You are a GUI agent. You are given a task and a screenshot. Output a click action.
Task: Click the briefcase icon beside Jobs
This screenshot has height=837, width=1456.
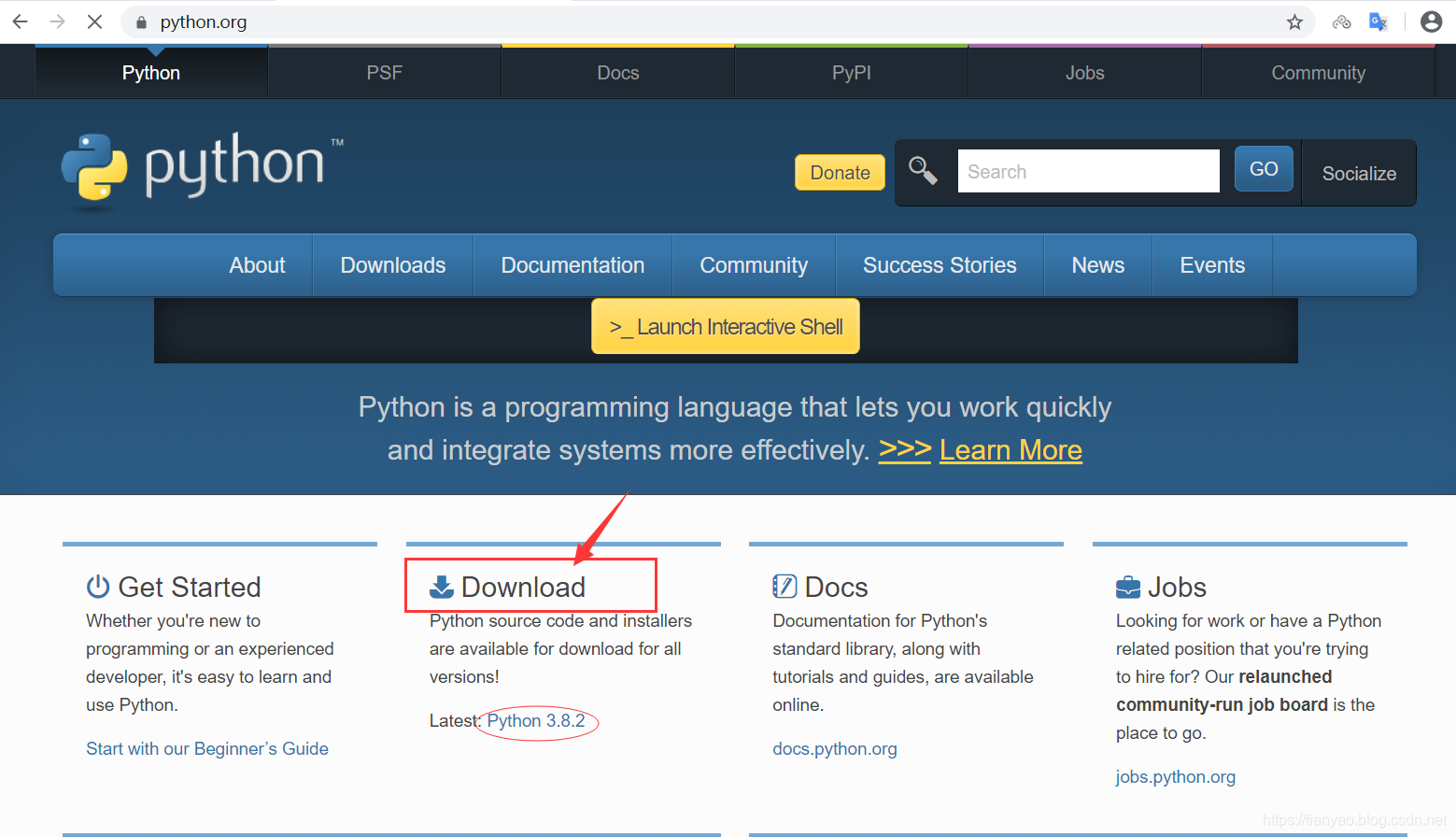point(1128,588)
